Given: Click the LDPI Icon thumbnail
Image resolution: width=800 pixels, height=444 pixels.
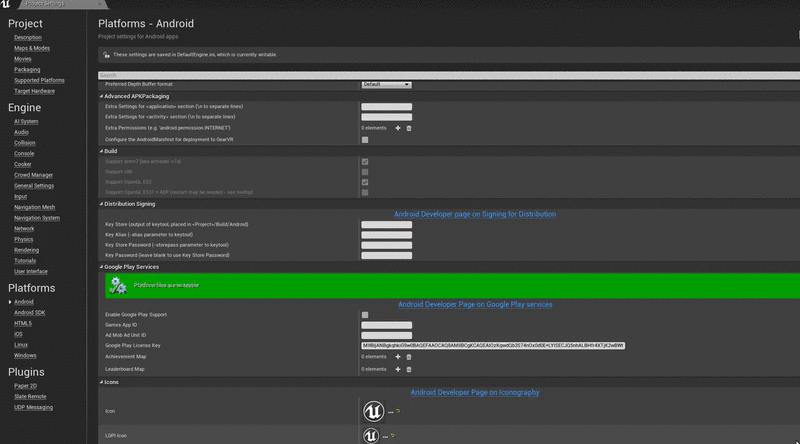Looking at the screenshot, I should point(371,435).
